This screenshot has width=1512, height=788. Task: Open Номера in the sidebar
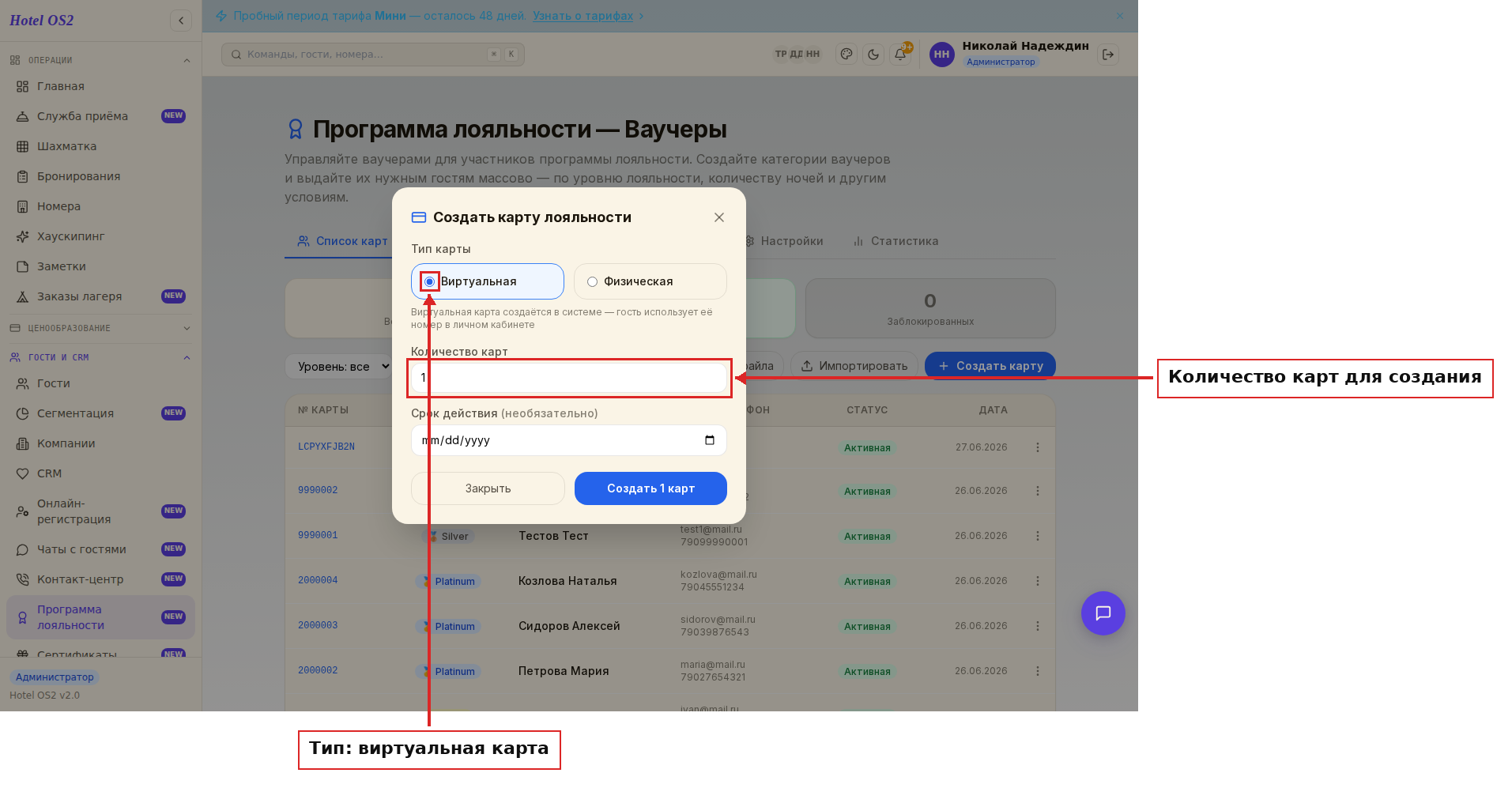(x=100, y=206)
